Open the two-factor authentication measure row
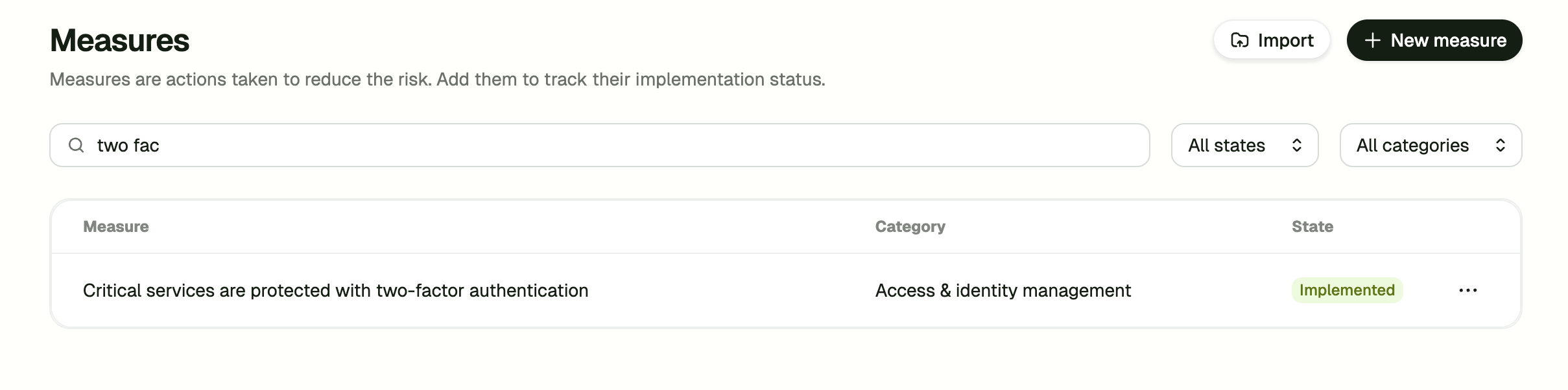This screenshot has width=1568, height=390. (335, 290)
